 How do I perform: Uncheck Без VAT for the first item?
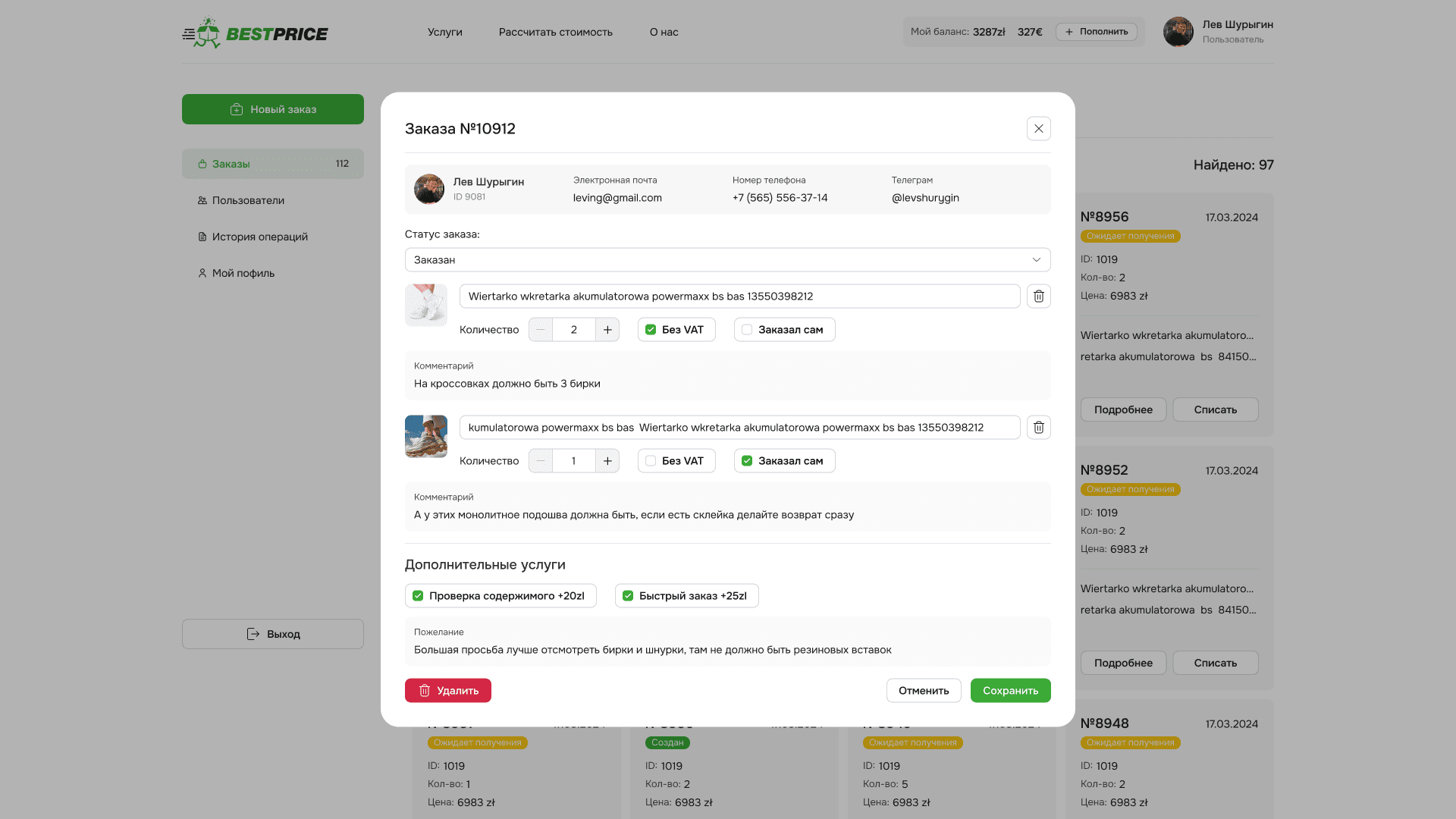click(651, 330)
